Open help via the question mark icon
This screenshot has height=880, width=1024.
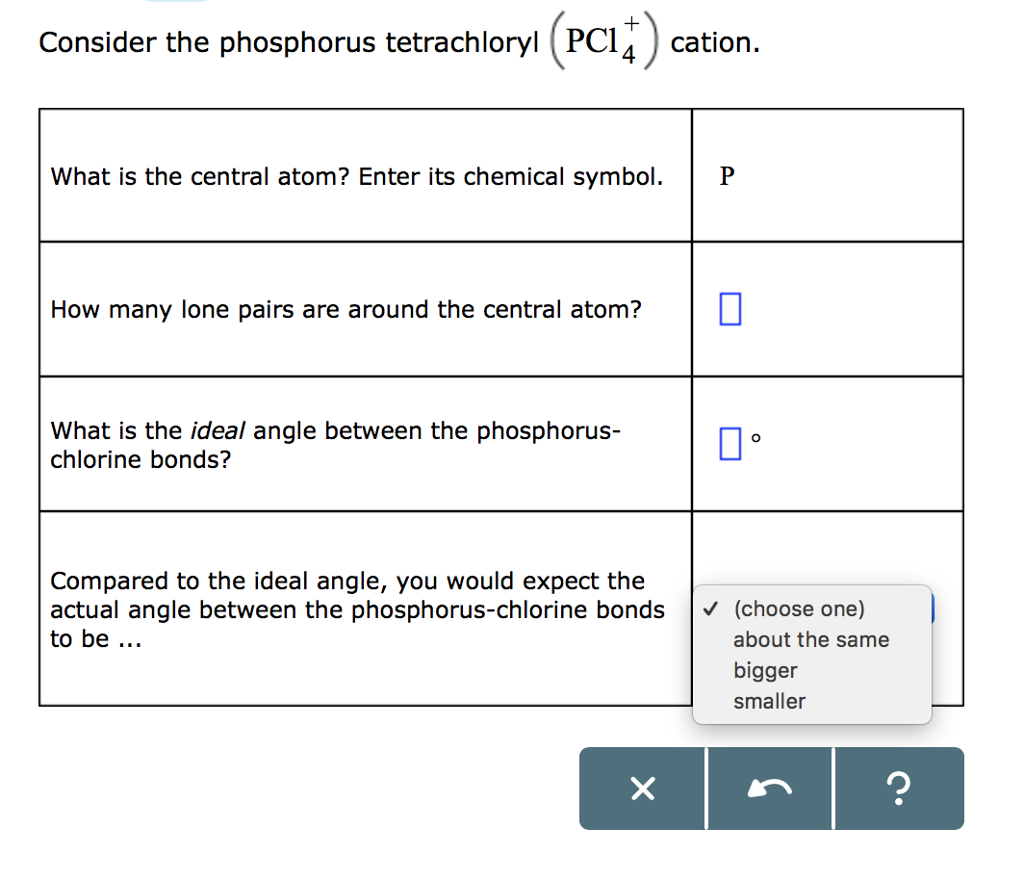[898, 789]
